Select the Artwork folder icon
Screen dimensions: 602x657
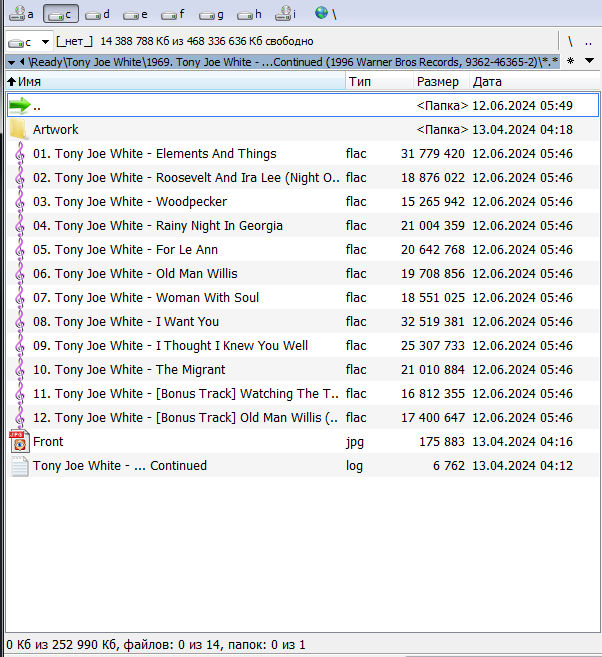[x=18, y=129]
